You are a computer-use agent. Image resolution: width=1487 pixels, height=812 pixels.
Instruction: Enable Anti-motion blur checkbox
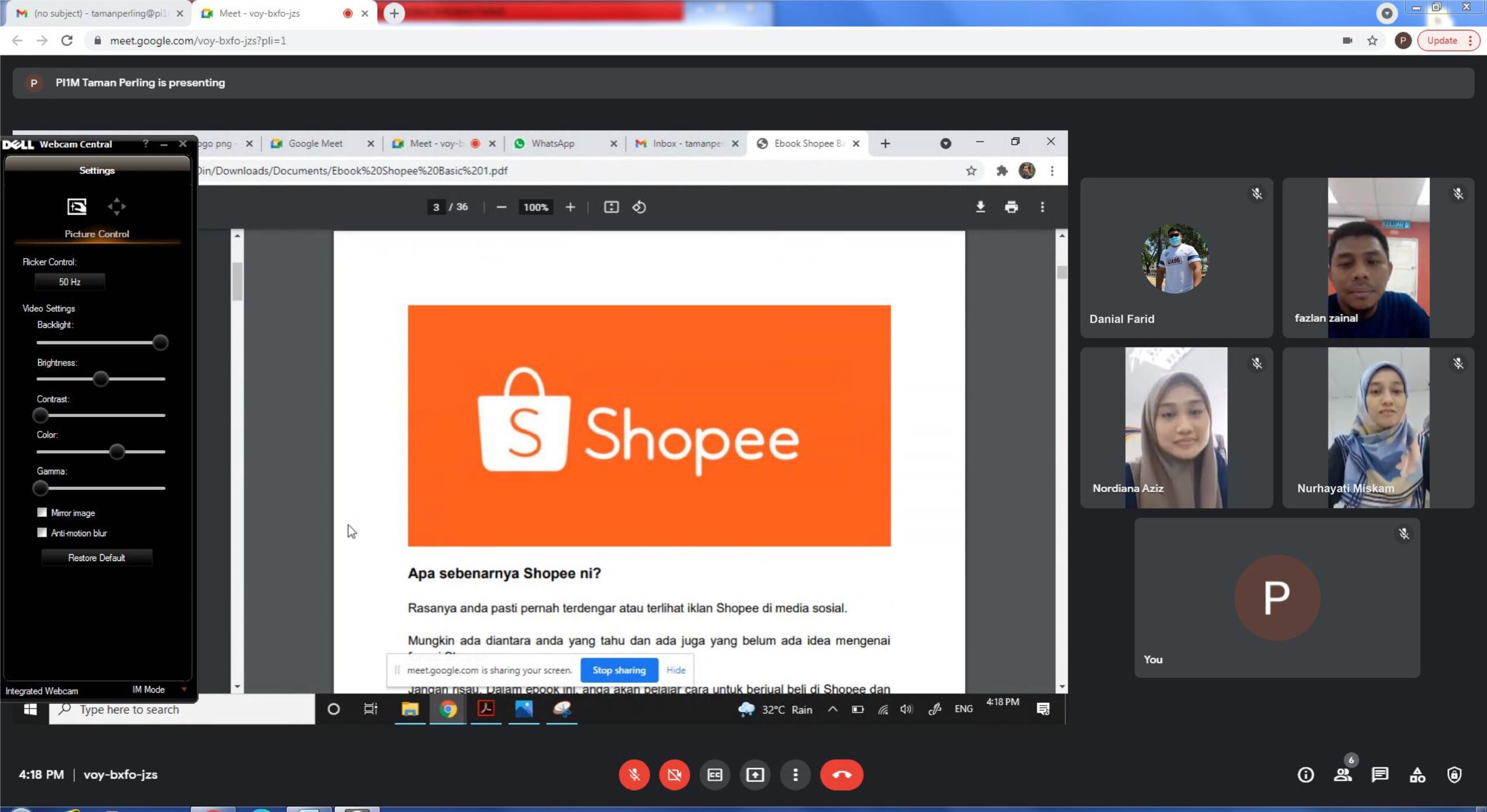(42, 533)
